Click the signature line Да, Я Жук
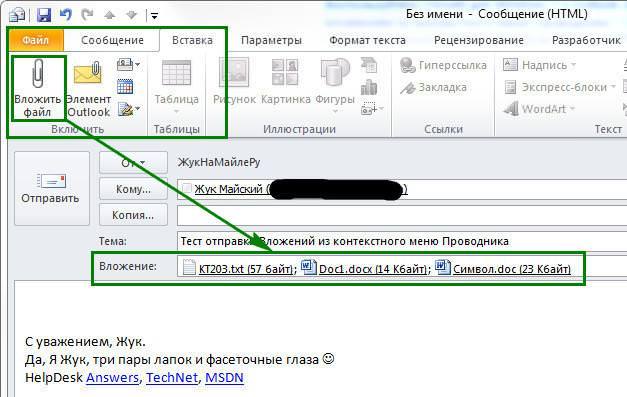Viewport: 627px width, 397px height. click(x=180, y=360)
